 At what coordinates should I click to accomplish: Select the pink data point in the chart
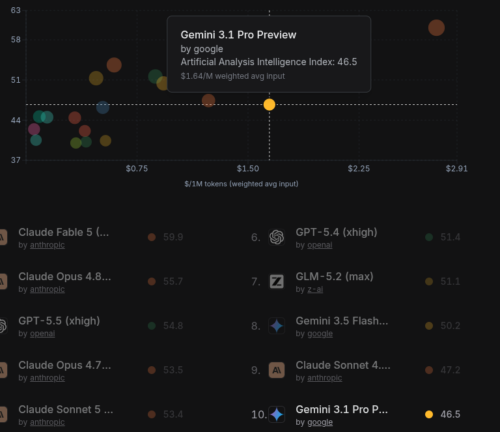pos(34,129)
